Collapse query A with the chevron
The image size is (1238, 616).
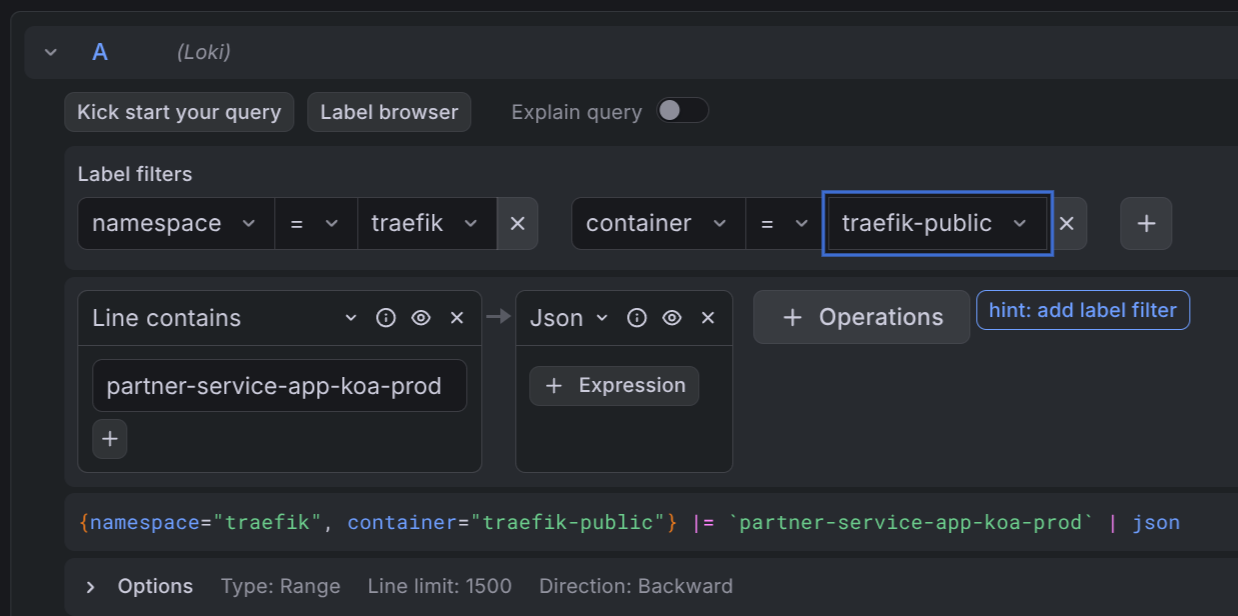[x=51, y=52]
